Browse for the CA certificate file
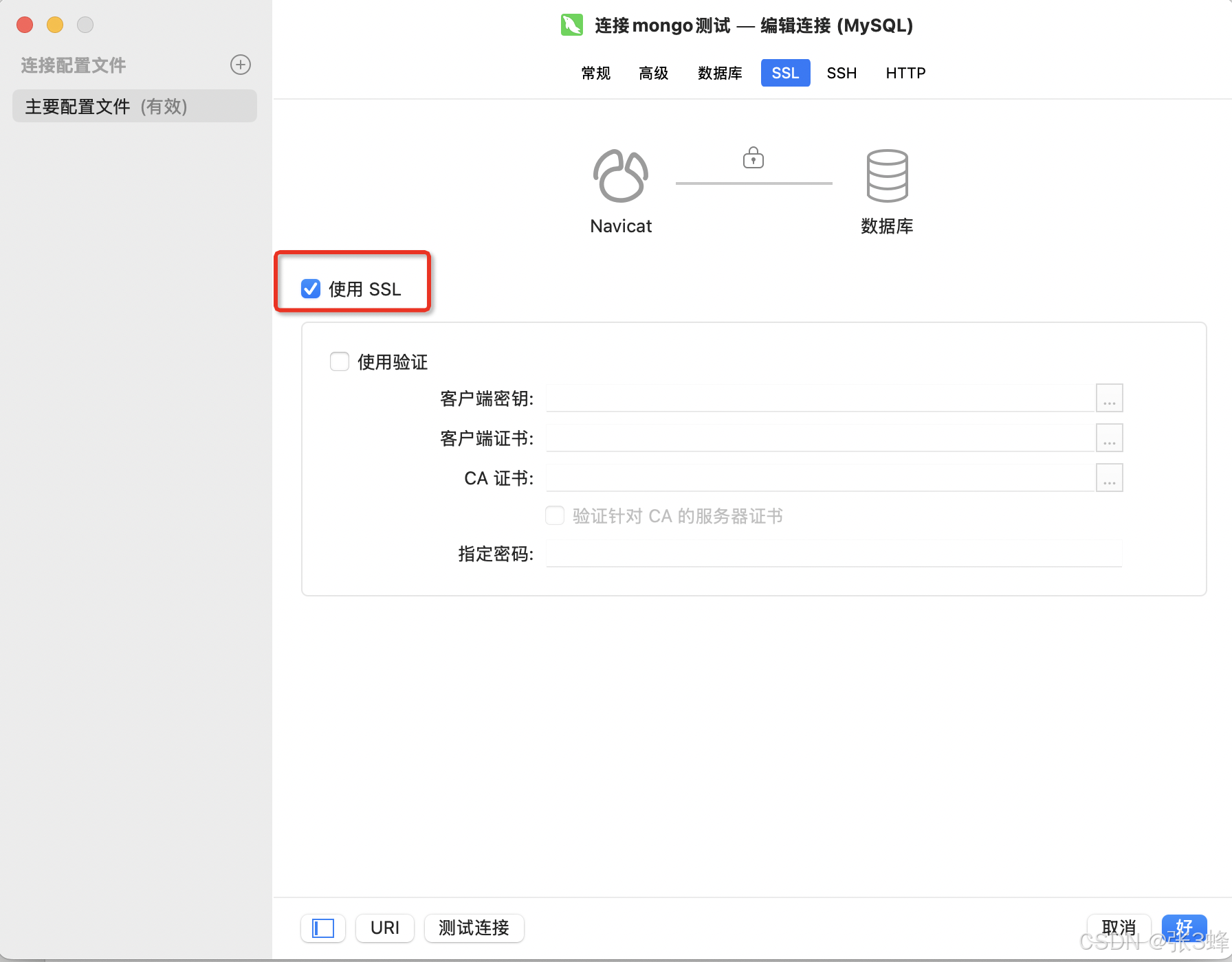 pyautogui.click(x=1109, y=478)
